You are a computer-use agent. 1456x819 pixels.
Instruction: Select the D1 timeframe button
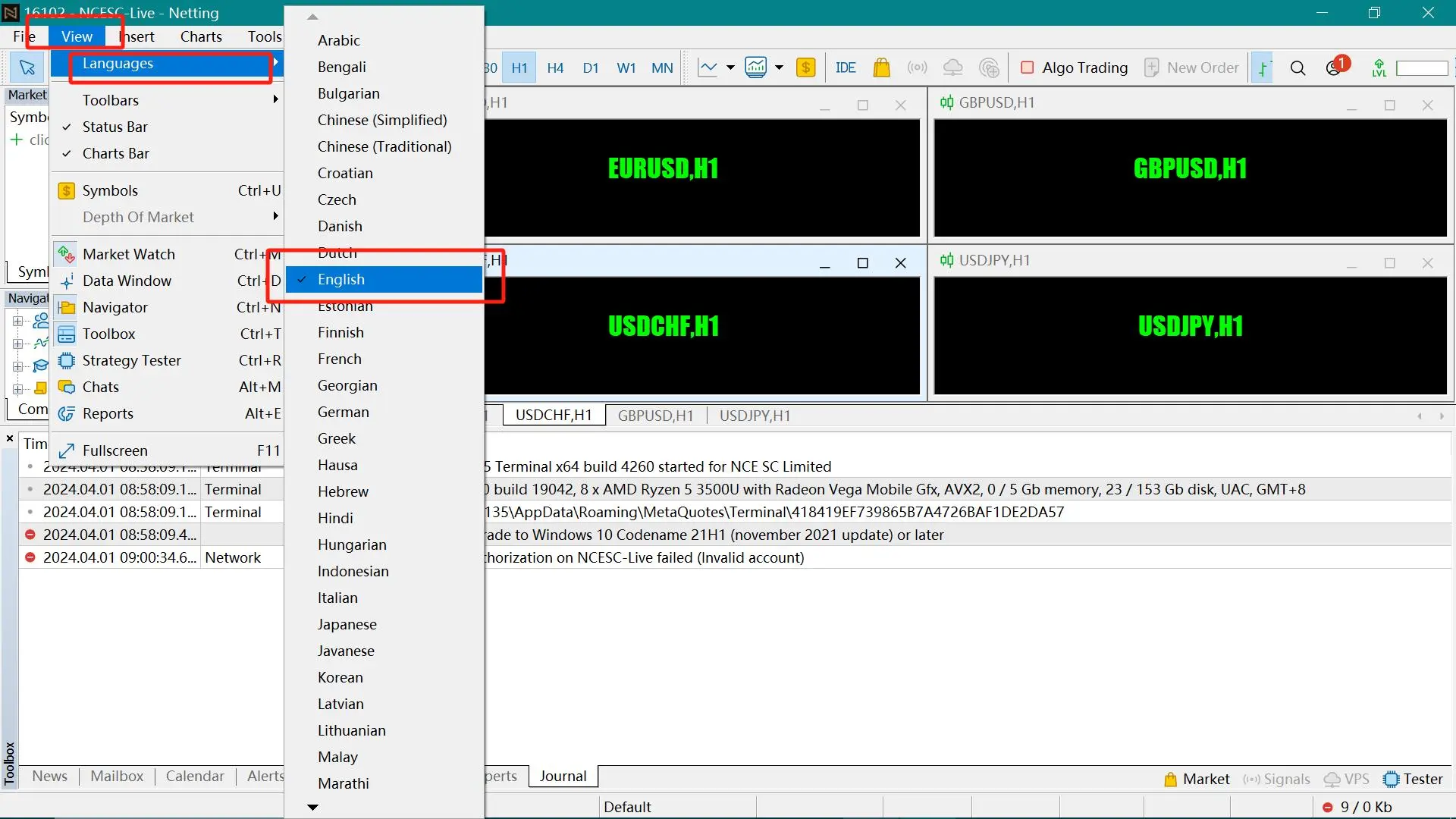click(591, 67)
